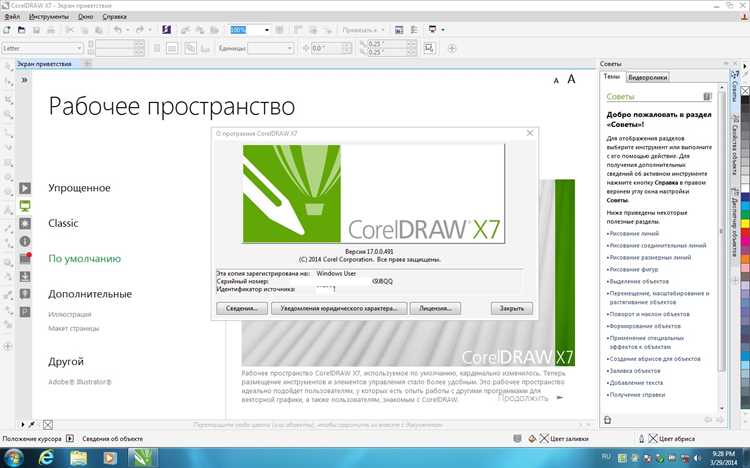The width and height of the screenshot is (750, 468).
Task: Click the legal notices button in About dialog
Action: (339, 308)
